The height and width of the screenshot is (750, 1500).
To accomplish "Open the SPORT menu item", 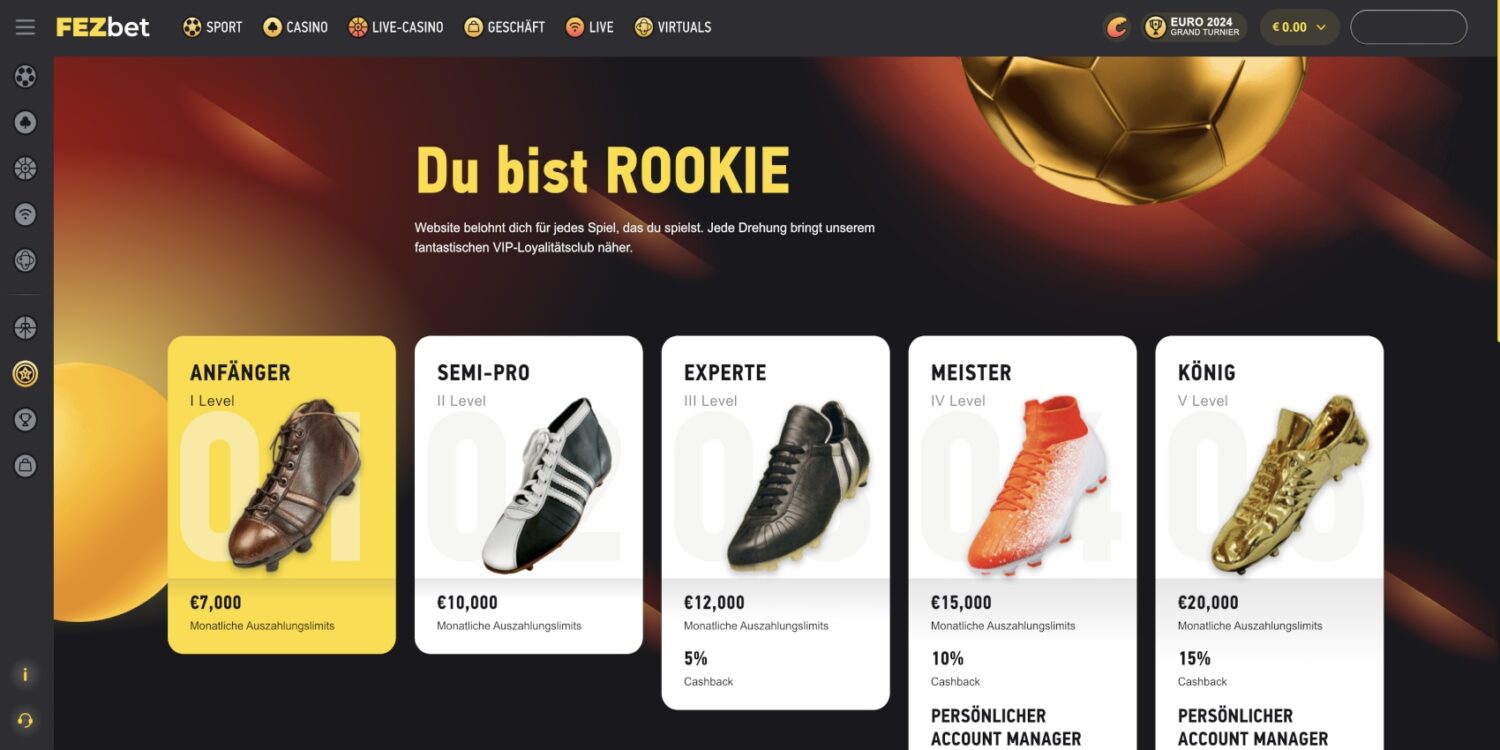I will point(212,27).
